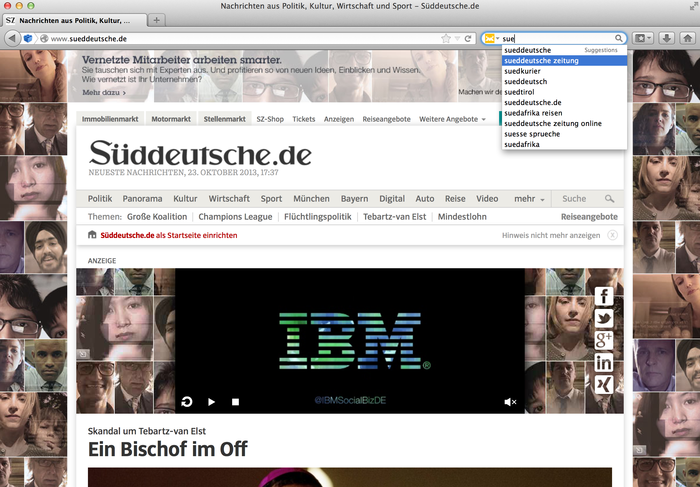Go to the Politik section
Image resolution: width=700 pixels, height=487 pixels.
(x=100, y=199)
